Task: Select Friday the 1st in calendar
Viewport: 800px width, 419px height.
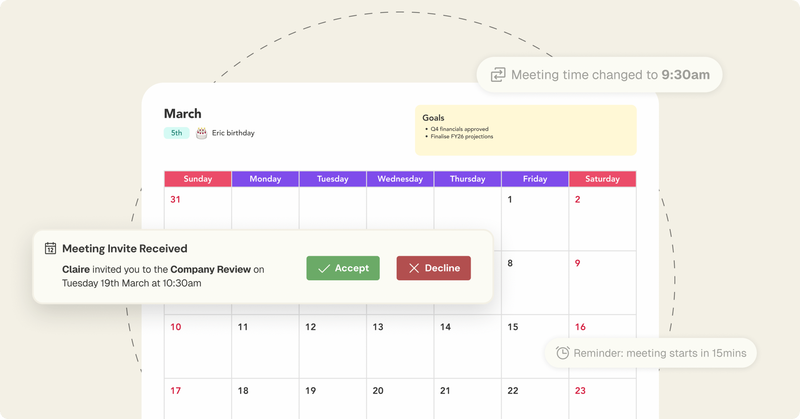Action: (535, 218)
